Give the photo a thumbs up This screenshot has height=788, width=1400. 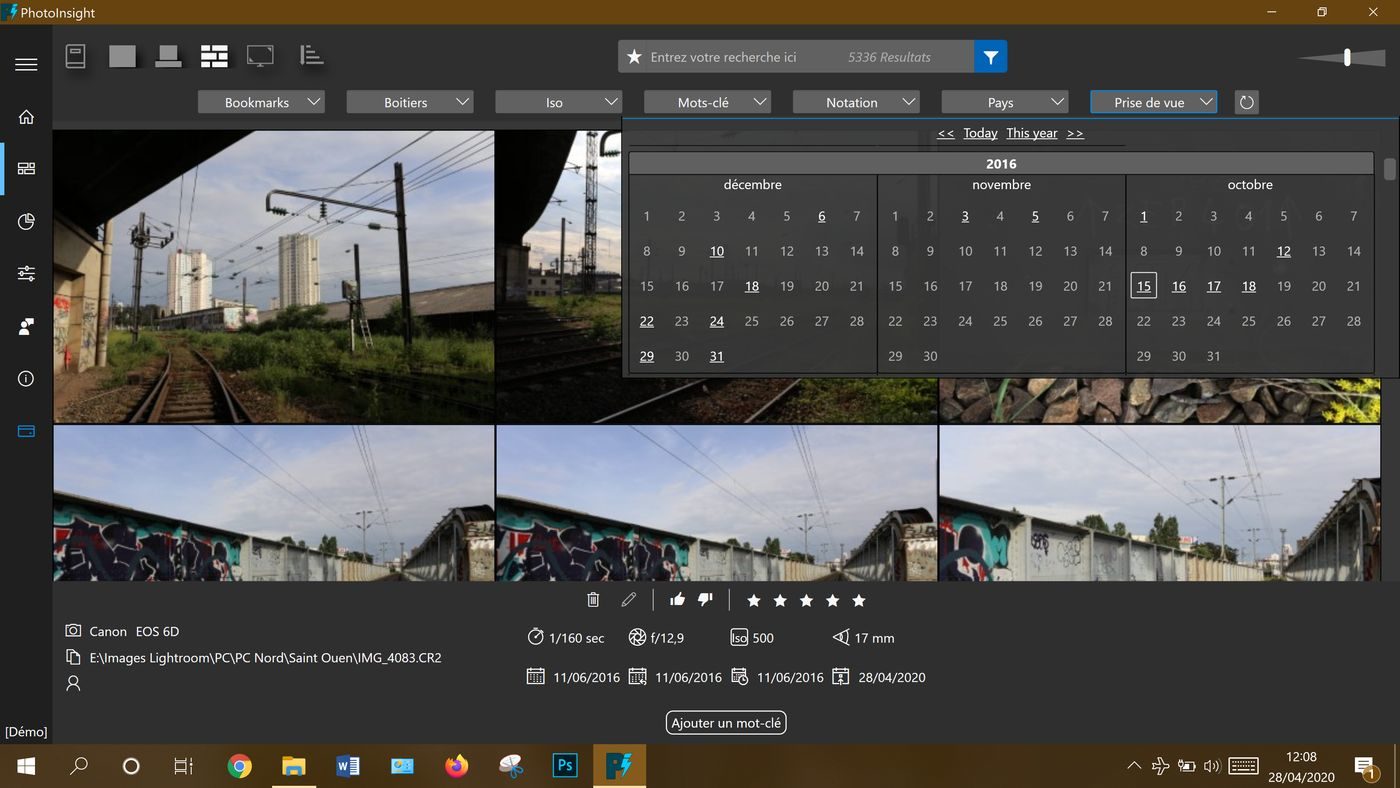(x=677, y=598)
